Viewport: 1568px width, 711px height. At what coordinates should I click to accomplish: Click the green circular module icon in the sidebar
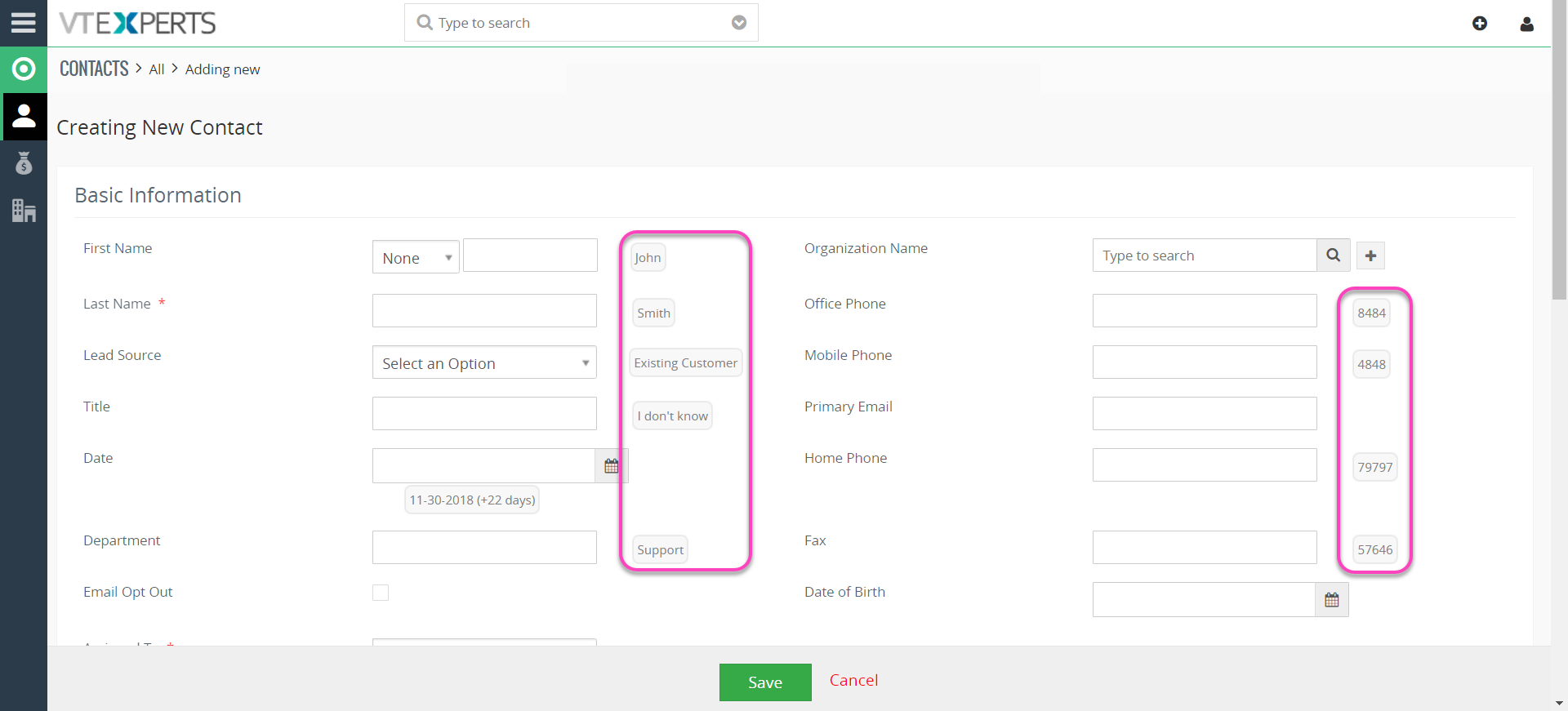pyautogui.click(x=24, y=69)
